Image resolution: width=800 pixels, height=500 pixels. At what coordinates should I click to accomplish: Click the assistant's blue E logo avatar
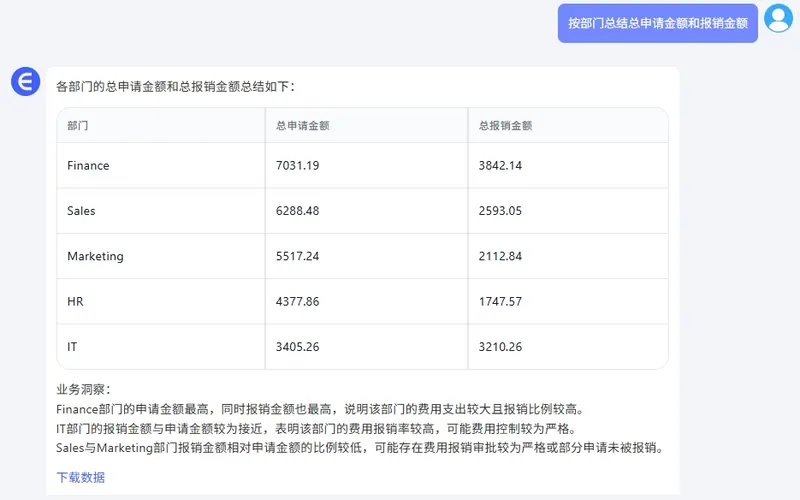(25, 82)
